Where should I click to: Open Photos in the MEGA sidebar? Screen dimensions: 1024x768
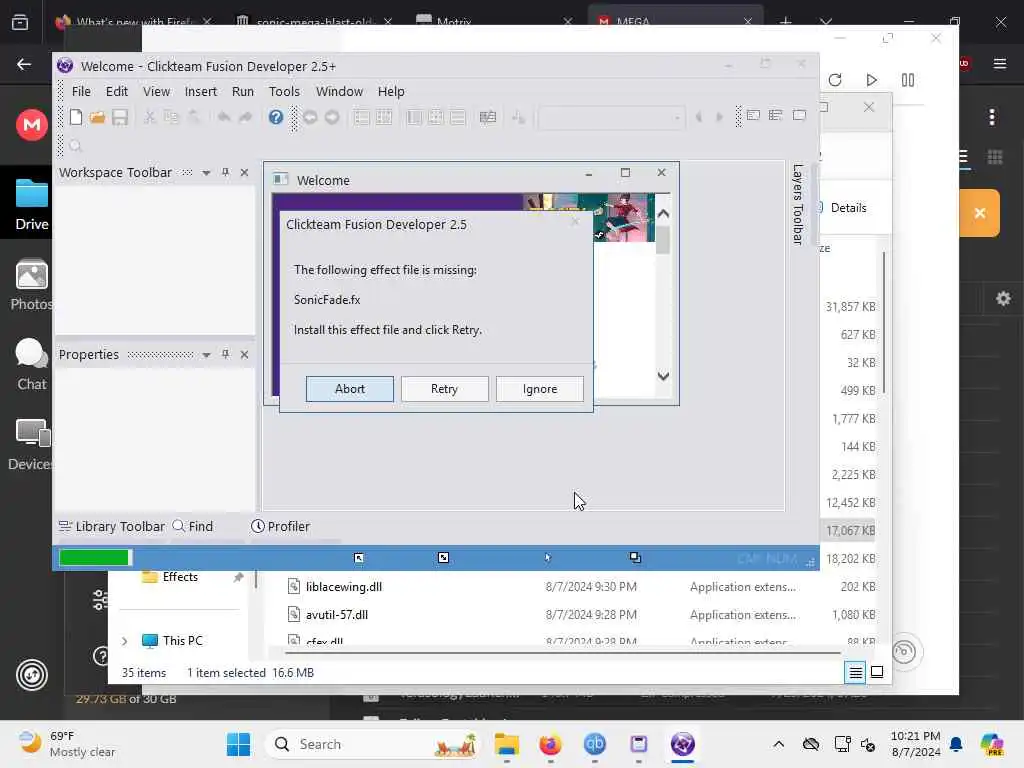click(31, 284)
